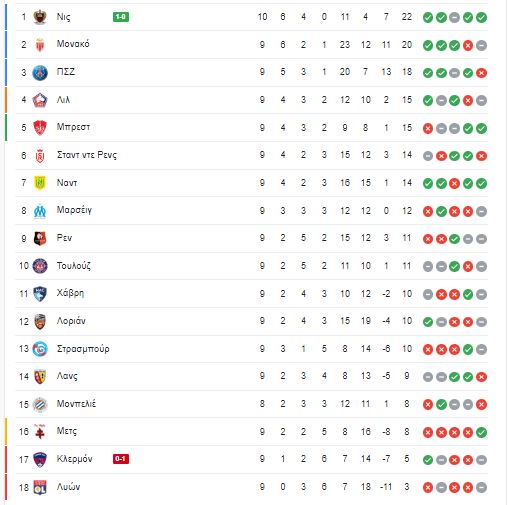This screenshot has height=505, width=508.
Task: Open the Monaco team logo
Action: click(x=40, y=45)
